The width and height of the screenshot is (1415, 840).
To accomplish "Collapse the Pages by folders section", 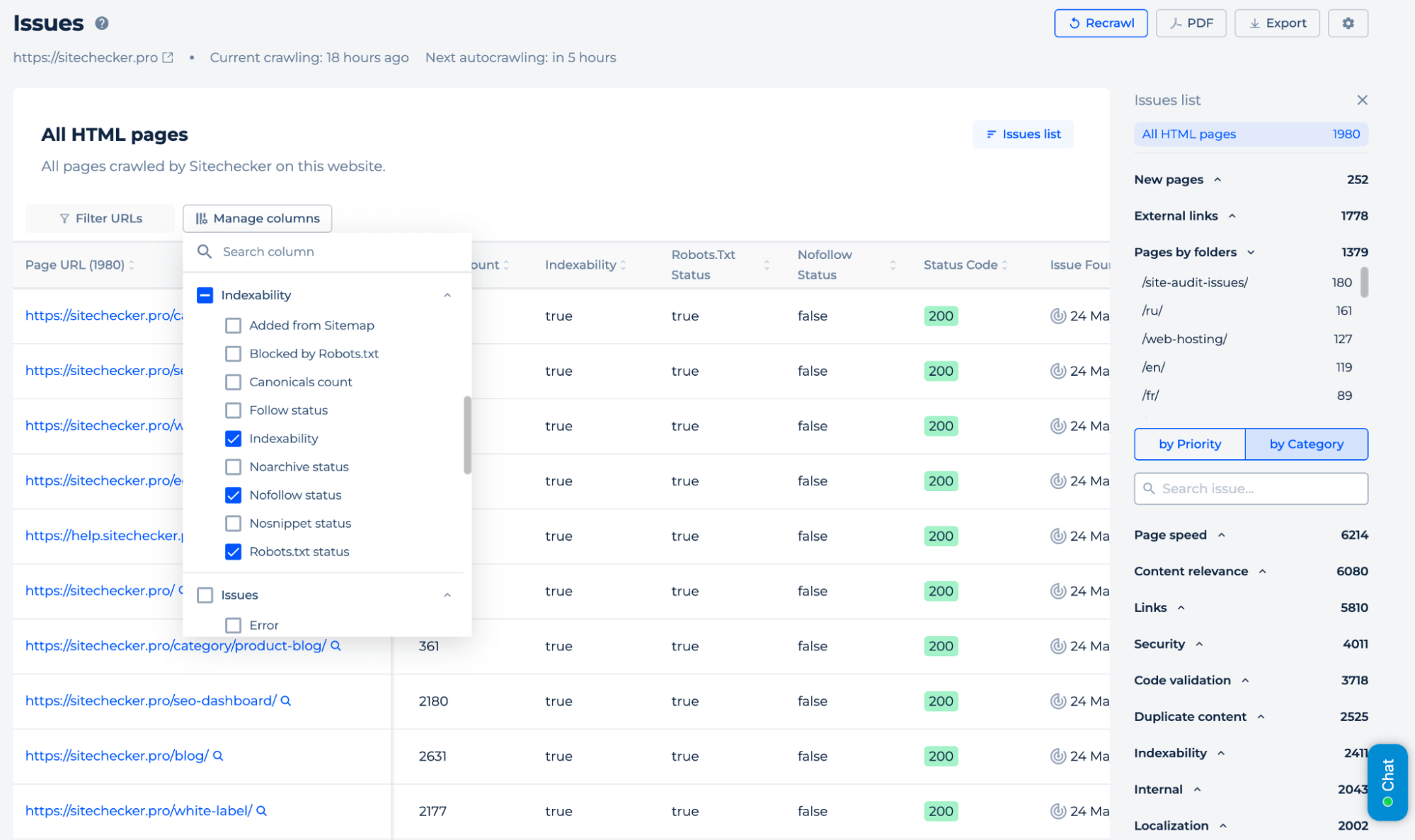I will coord(1251,252).
